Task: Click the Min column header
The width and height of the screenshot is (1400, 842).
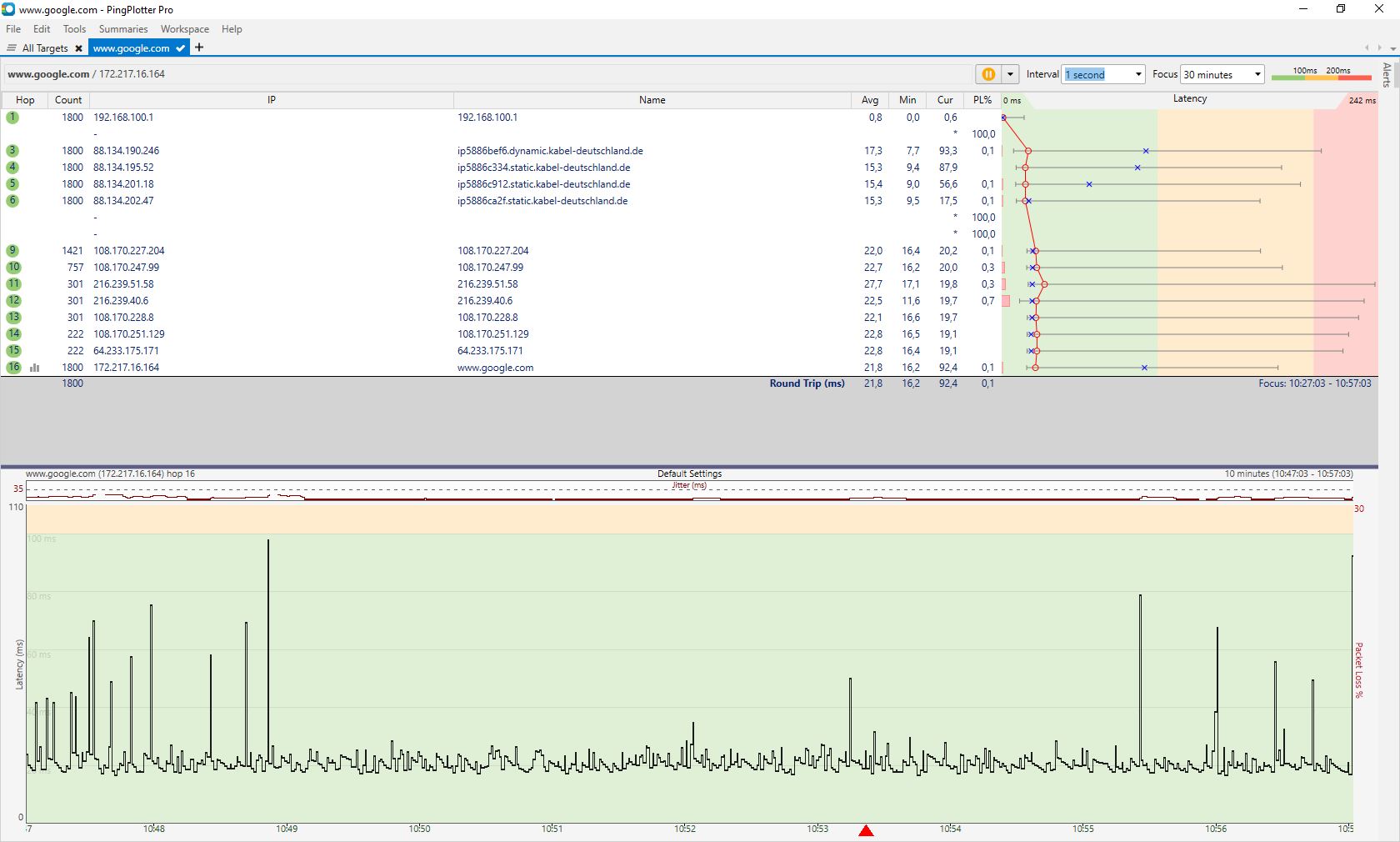Action: [907, 100]
